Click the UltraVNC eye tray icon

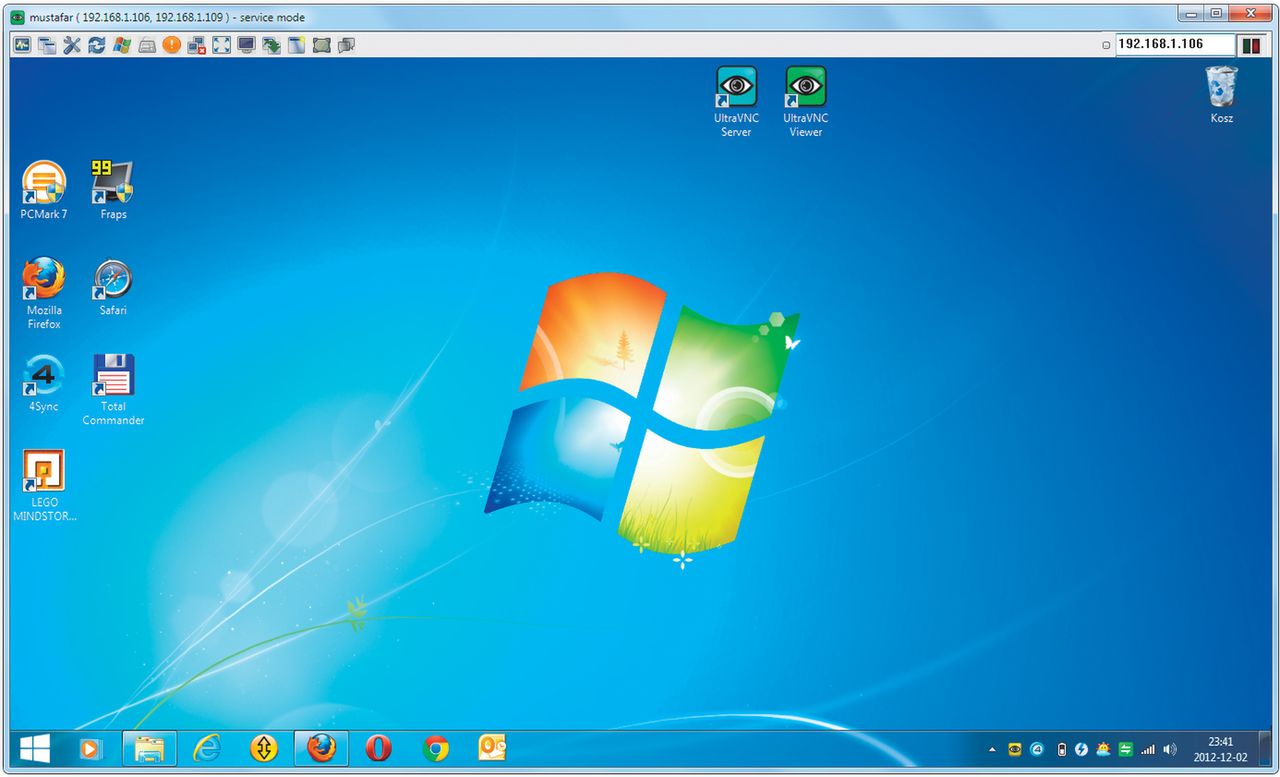[x=1015, y=749]
